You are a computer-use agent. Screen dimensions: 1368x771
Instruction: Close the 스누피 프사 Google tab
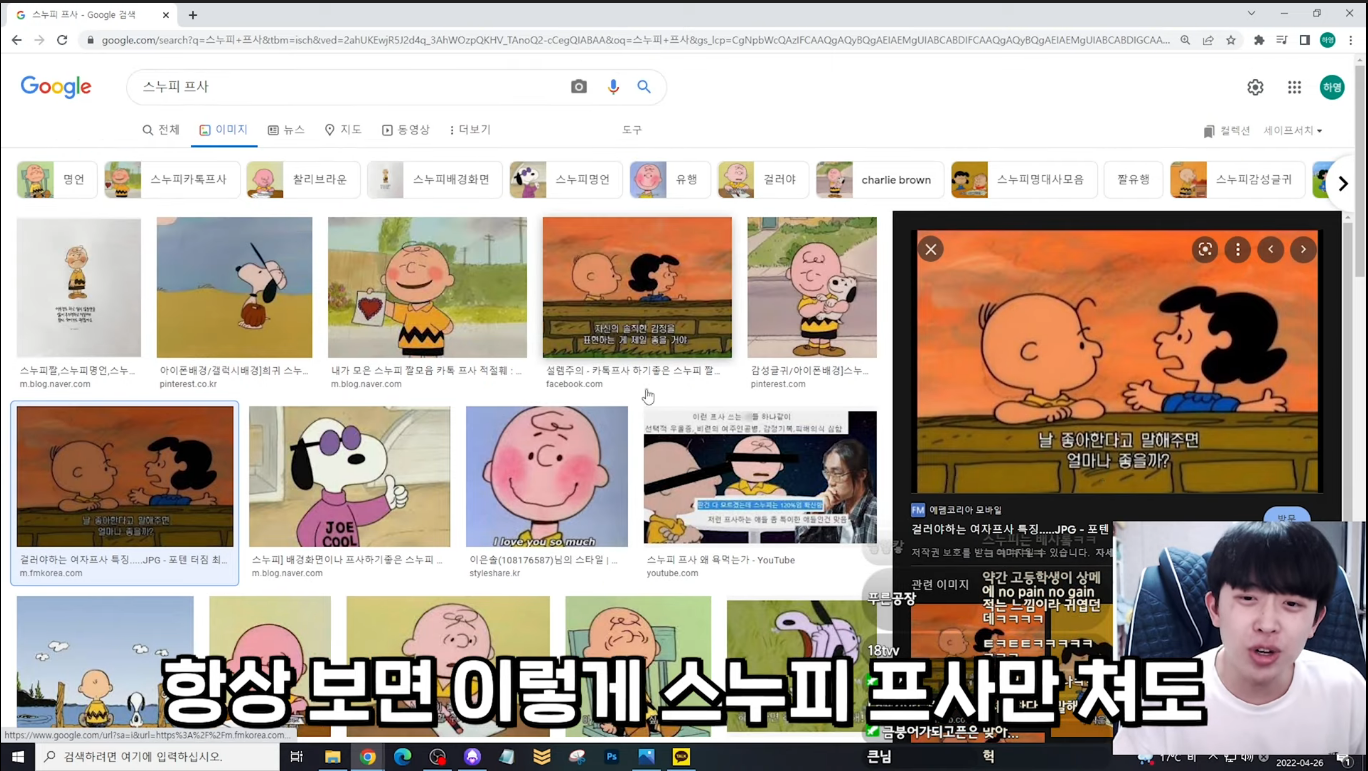(166, 15)
